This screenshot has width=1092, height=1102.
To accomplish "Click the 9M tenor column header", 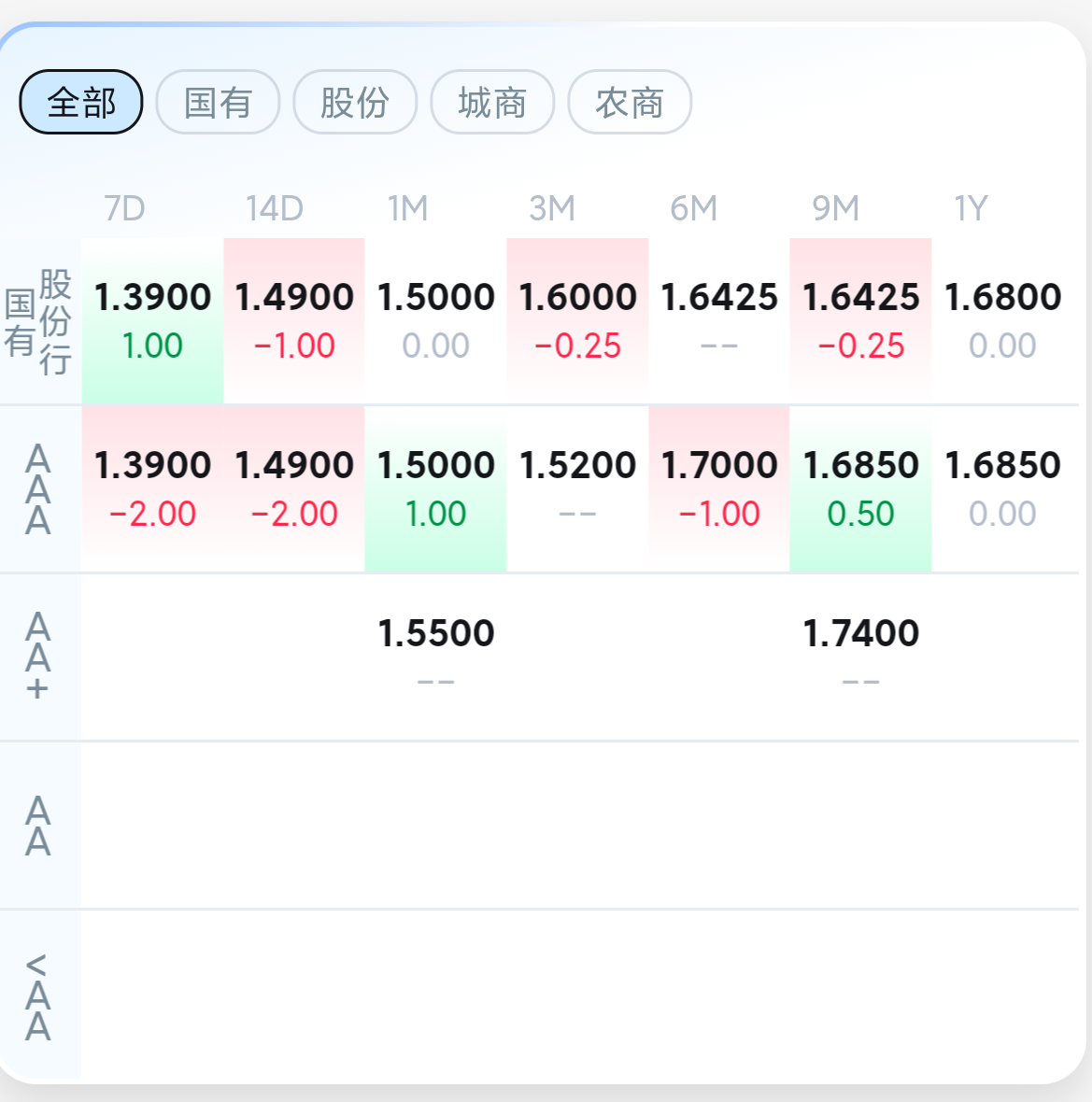I will coord(836,208).
